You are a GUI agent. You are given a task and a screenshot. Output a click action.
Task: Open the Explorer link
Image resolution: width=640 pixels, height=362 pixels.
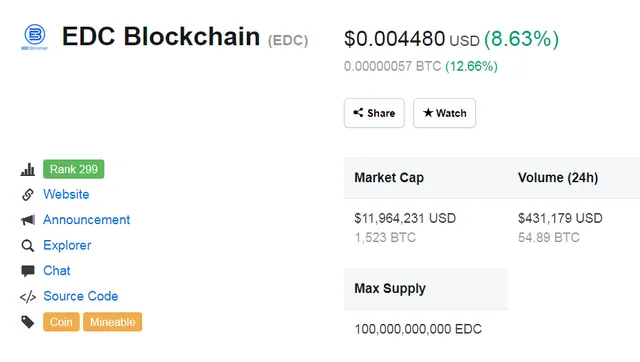click(x=67, y=245)
